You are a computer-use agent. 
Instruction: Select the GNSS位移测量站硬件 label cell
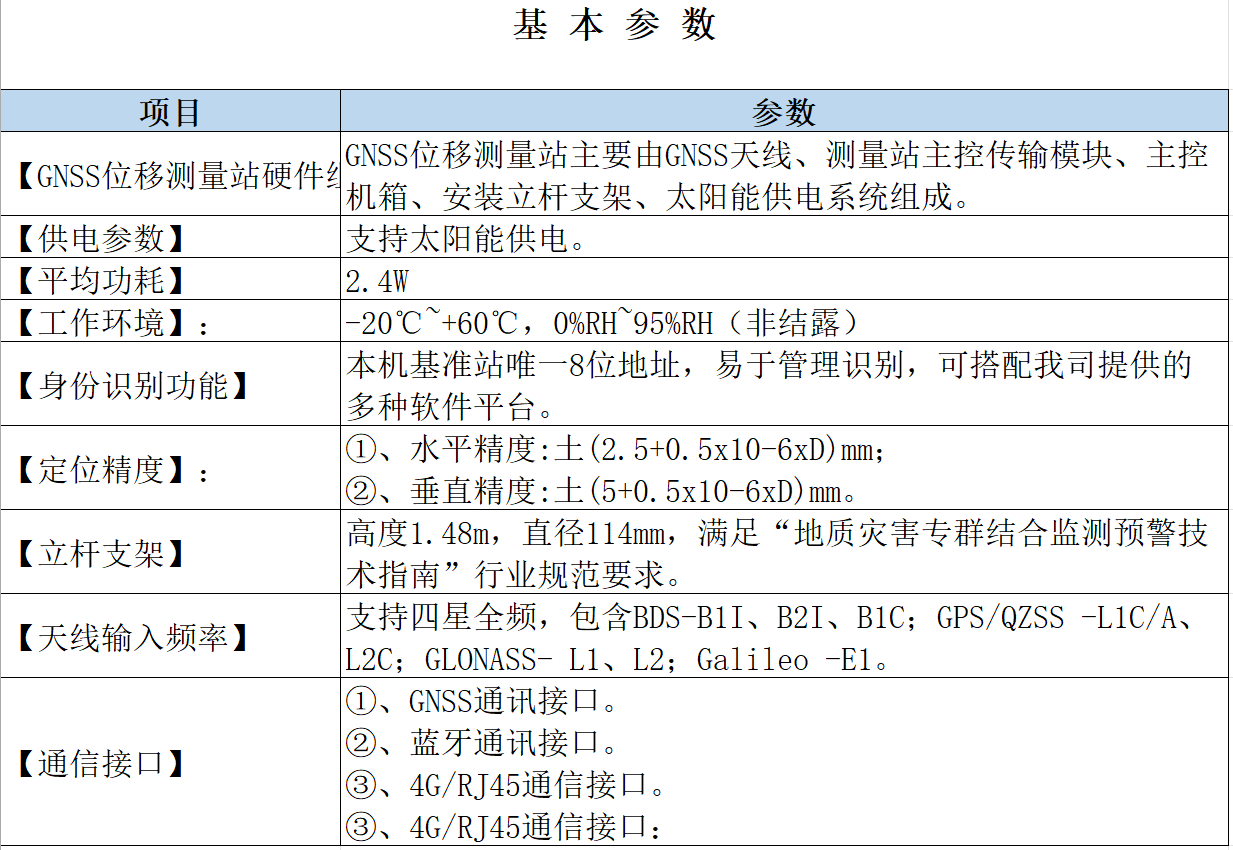170,175
